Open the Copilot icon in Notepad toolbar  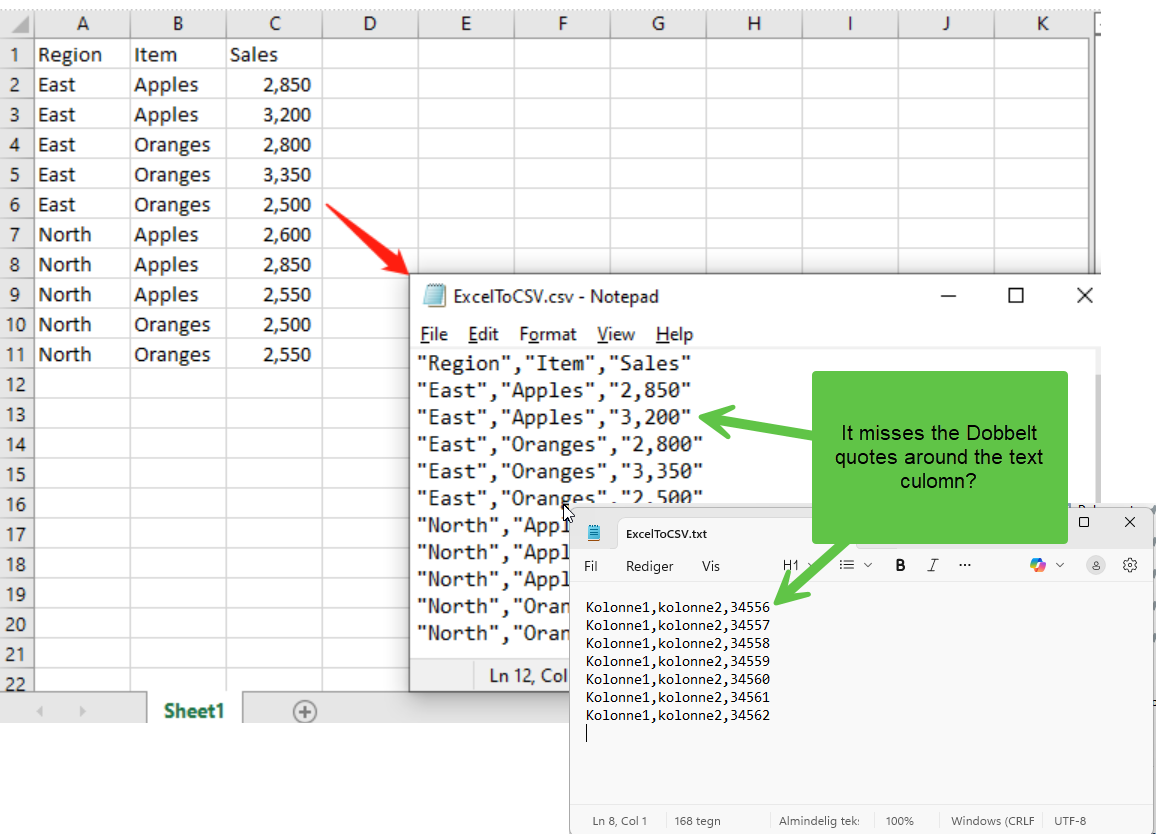point(1038,566)
